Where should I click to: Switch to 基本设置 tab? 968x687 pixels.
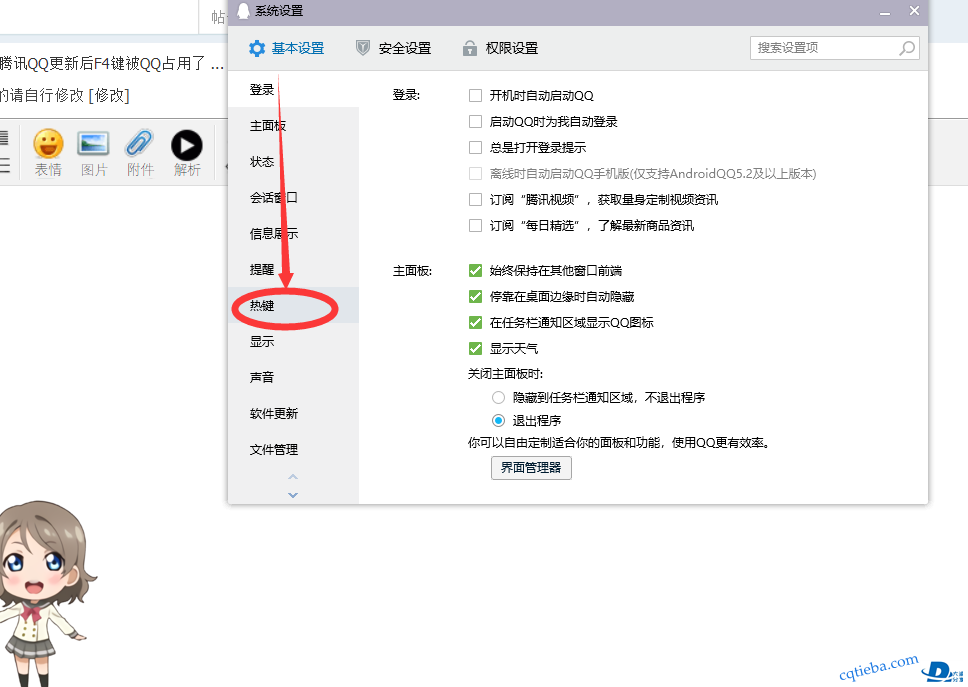286,48
